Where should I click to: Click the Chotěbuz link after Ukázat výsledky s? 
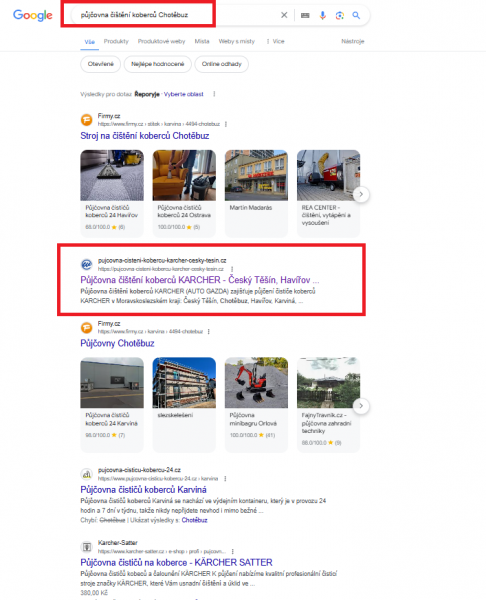click(x=194, y=520)
